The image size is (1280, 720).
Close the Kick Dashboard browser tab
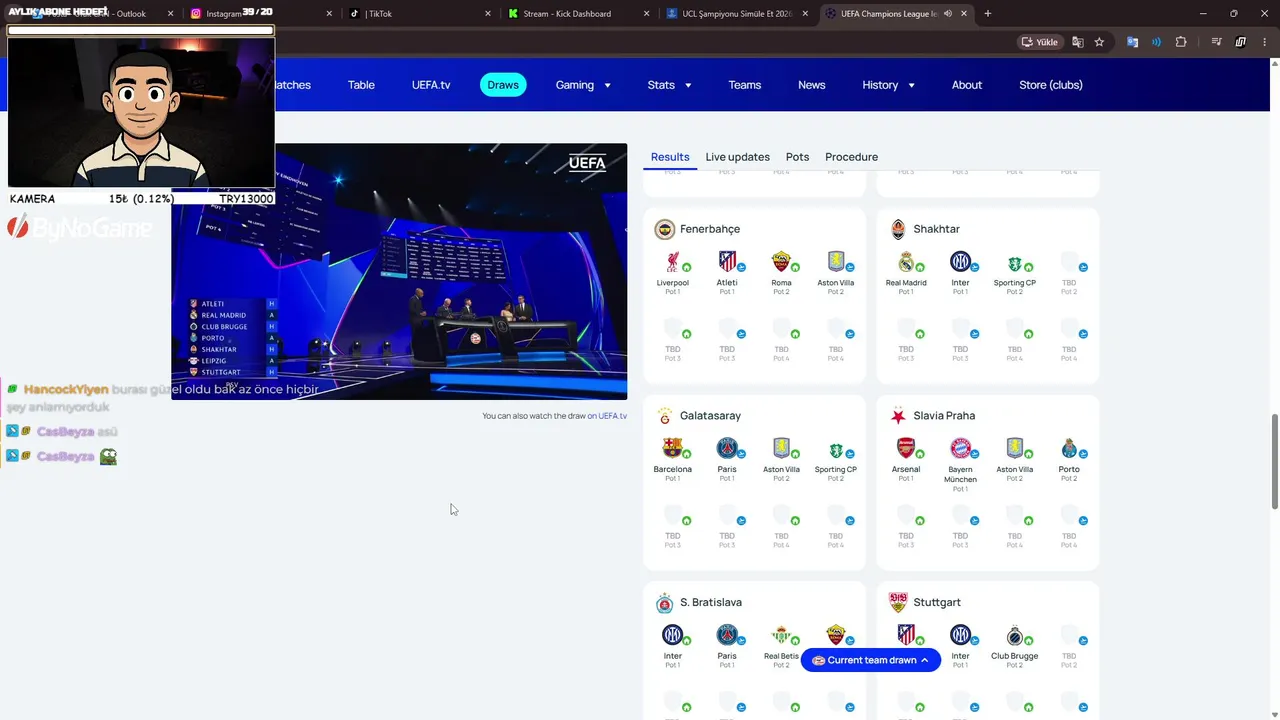648,14
